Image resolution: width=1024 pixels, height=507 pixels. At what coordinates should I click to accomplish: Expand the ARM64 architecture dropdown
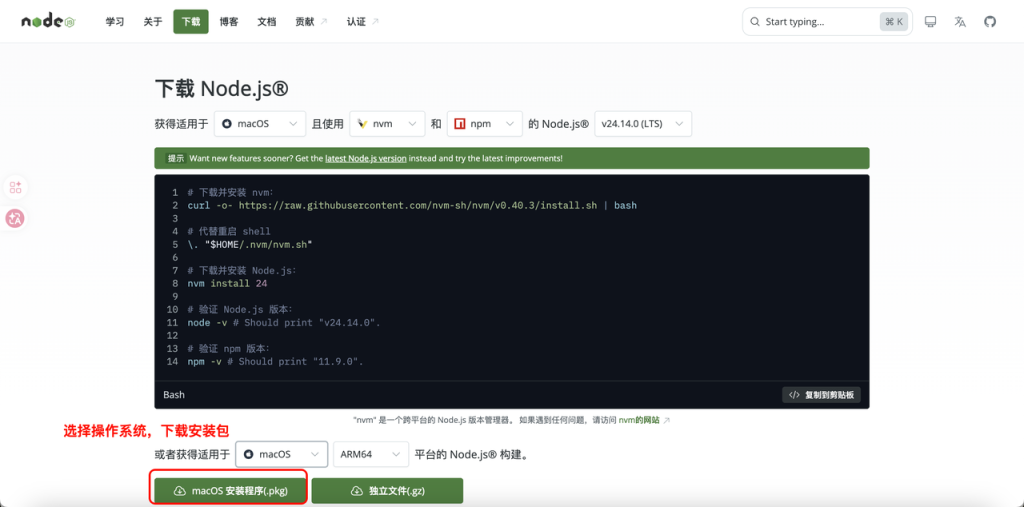pyautogui.click(x=371, y=454)
